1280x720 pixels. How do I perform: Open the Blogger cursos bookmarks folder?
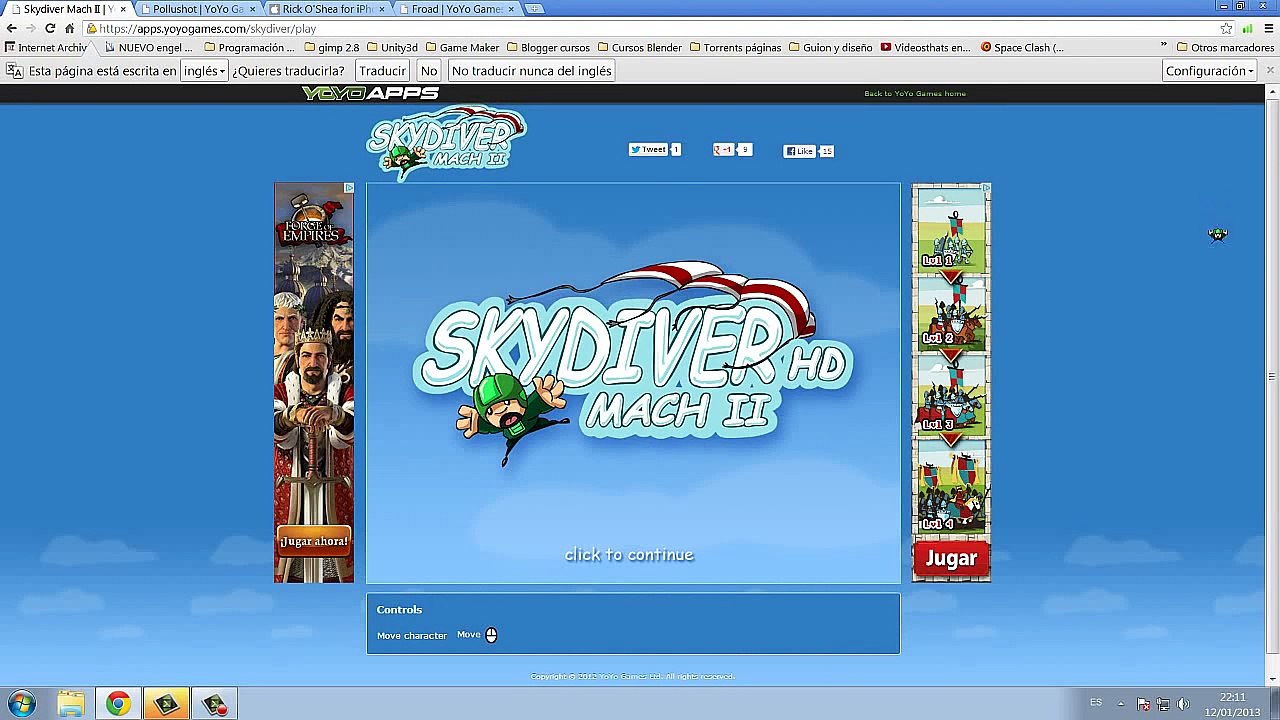(x=548, y=47)
